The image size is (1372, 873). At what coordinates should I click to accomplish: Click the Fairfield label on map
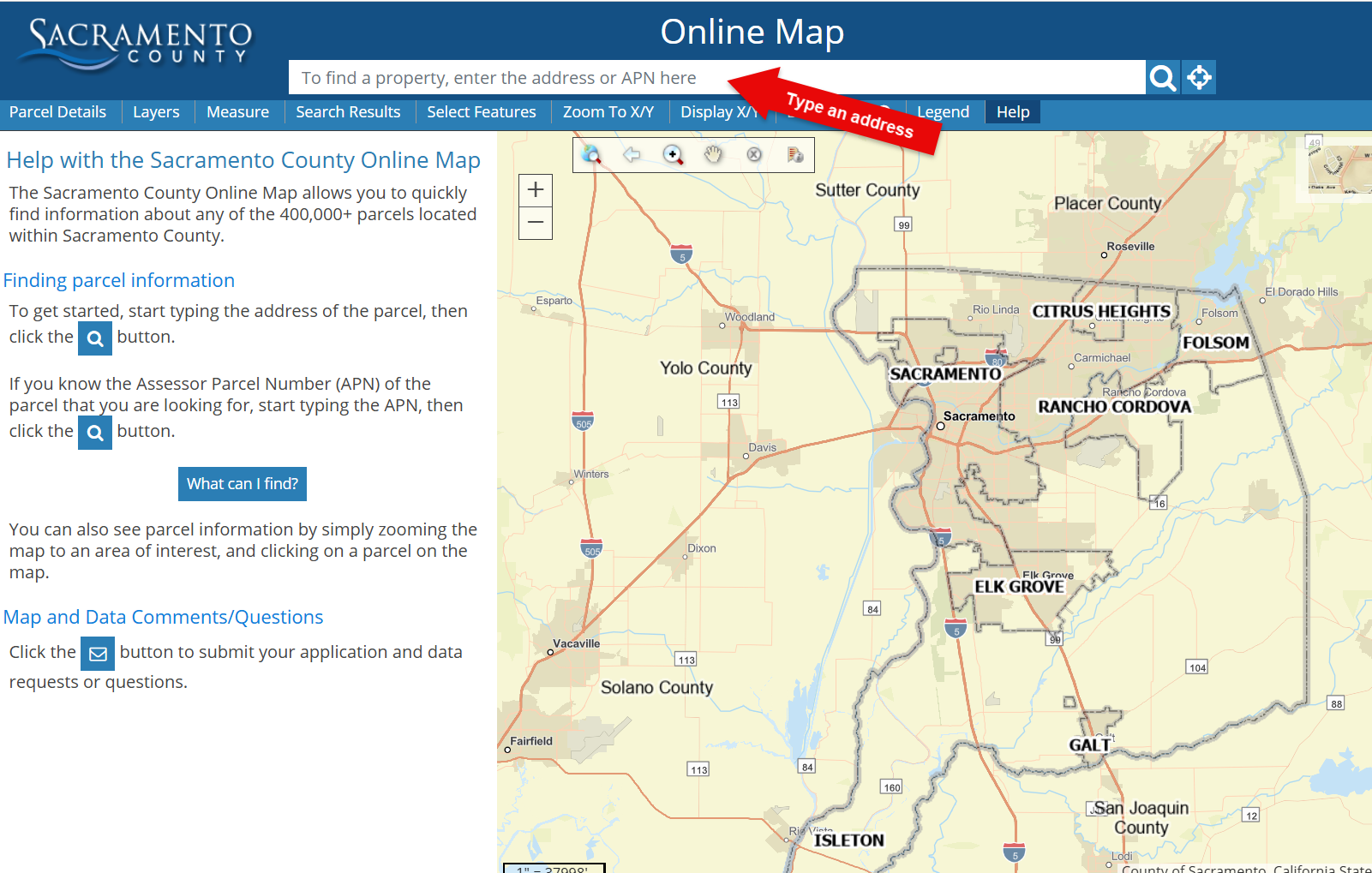[531, 741]
